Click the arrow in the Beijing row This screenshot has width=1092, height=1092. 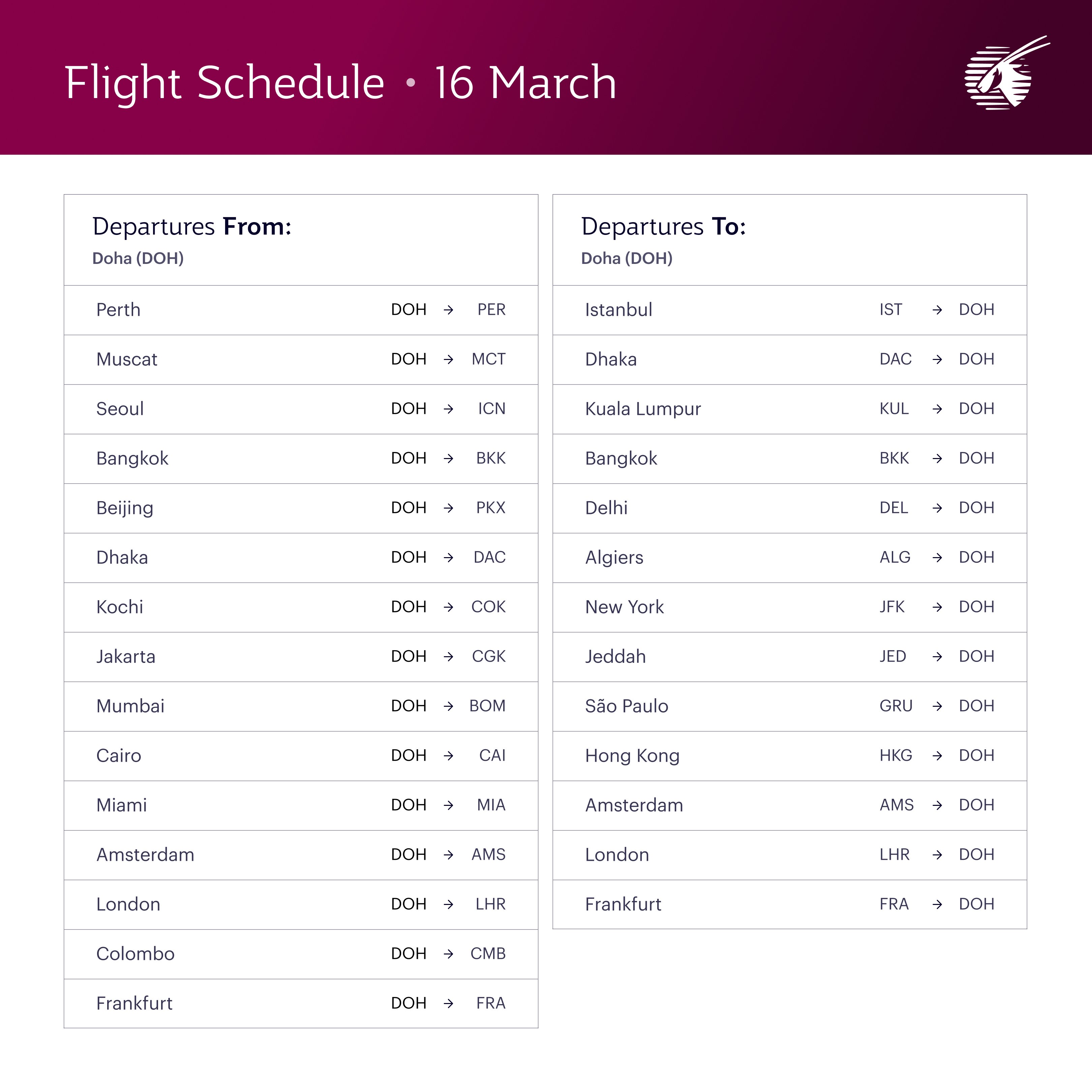point(448,508)
